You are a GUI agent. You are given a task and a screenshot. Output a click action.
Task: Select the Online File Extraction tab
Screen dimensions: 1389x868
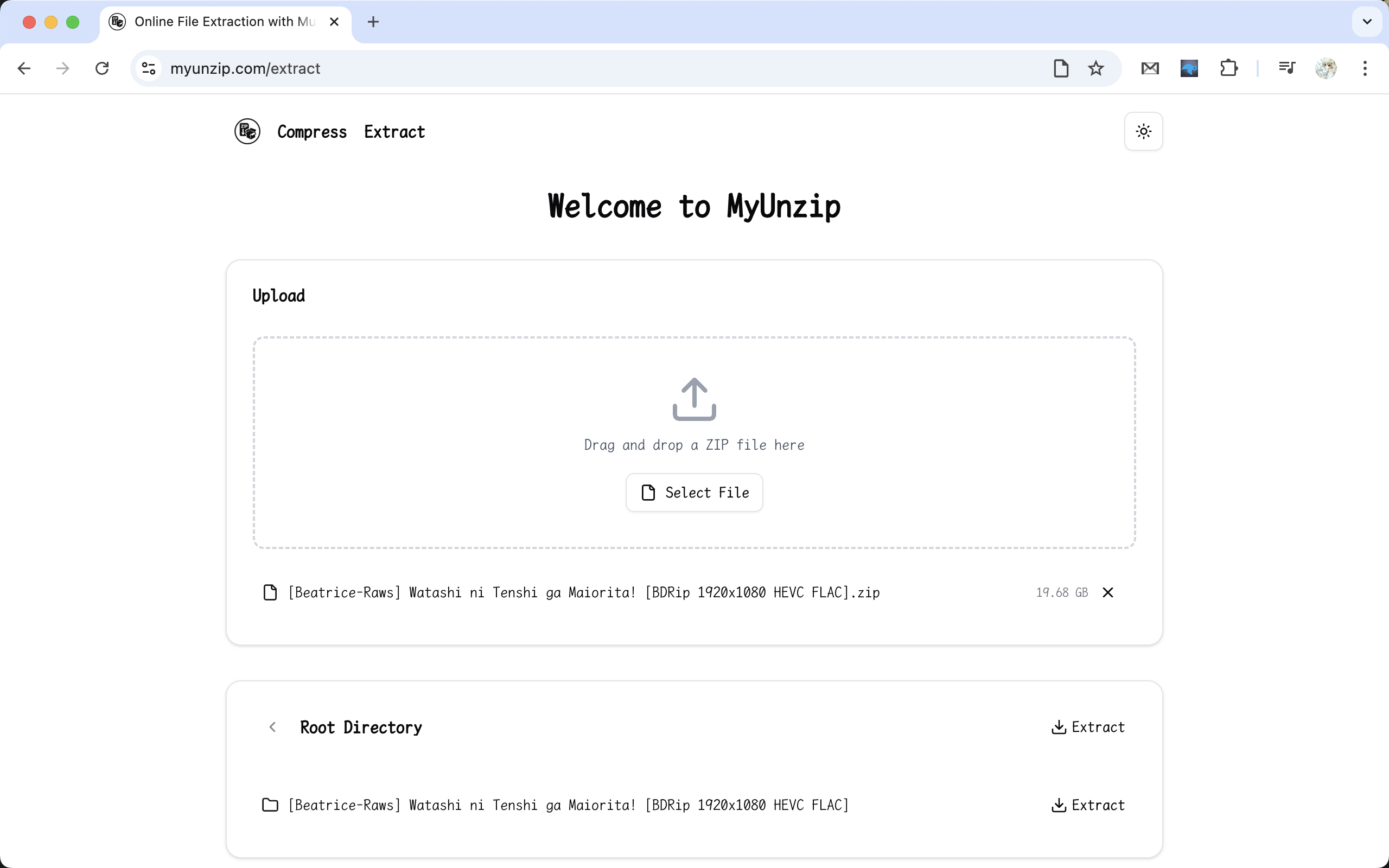click(225, 22)
